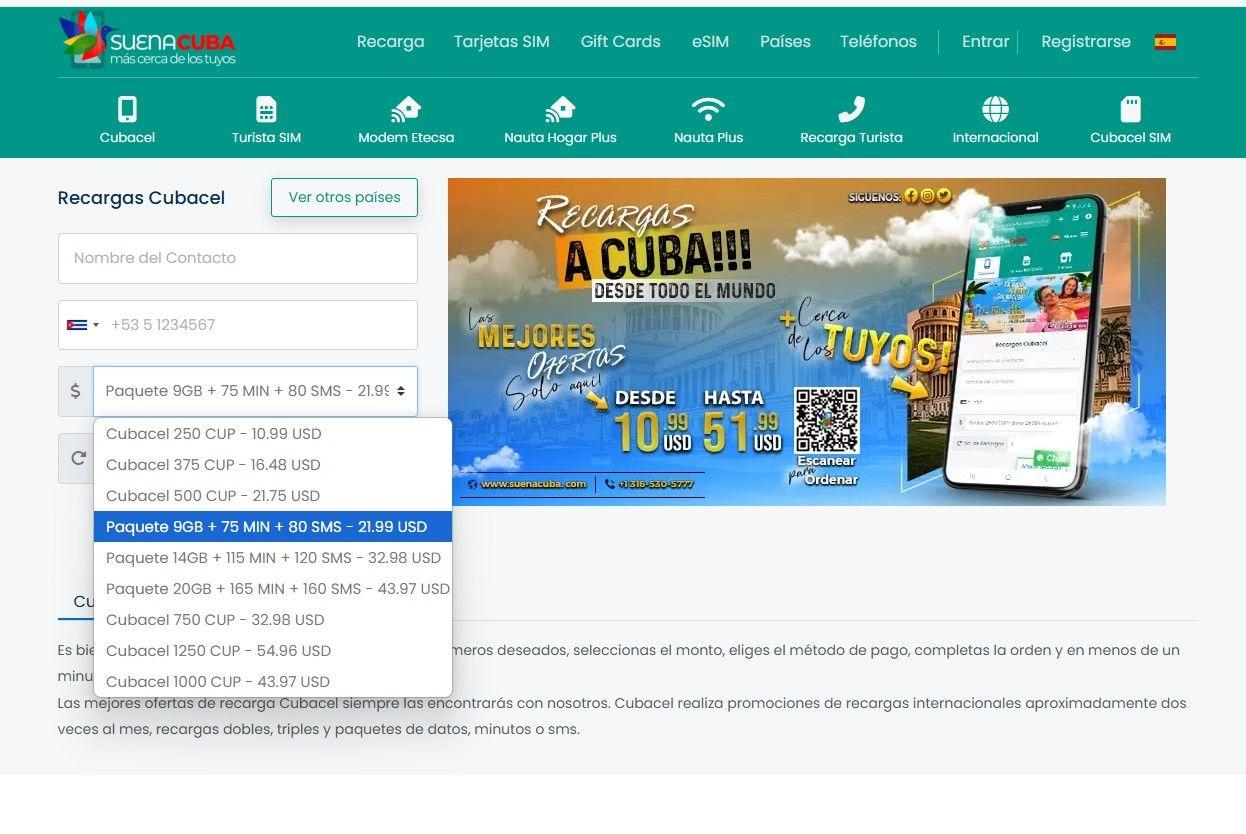Open the recharge amount select box

point(255,391)
